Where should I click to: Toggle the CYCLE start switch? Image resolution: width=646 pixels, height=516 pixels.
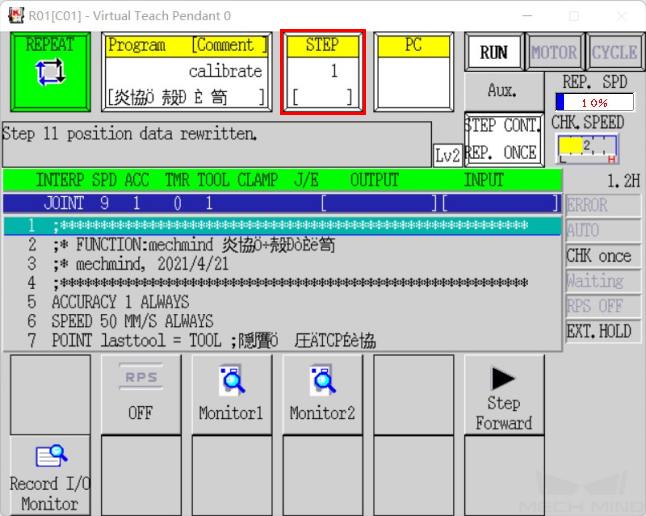tap(614, 53)
